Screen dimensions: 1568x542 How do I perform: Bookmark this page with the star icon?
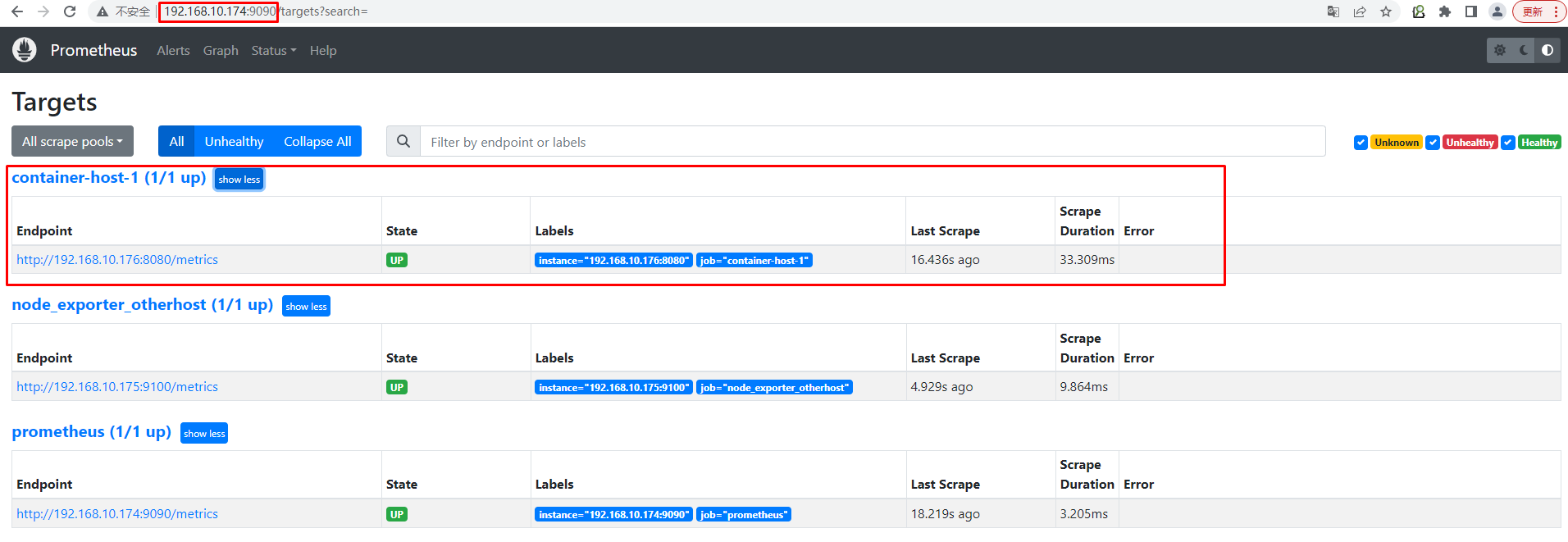(1386, 11)
